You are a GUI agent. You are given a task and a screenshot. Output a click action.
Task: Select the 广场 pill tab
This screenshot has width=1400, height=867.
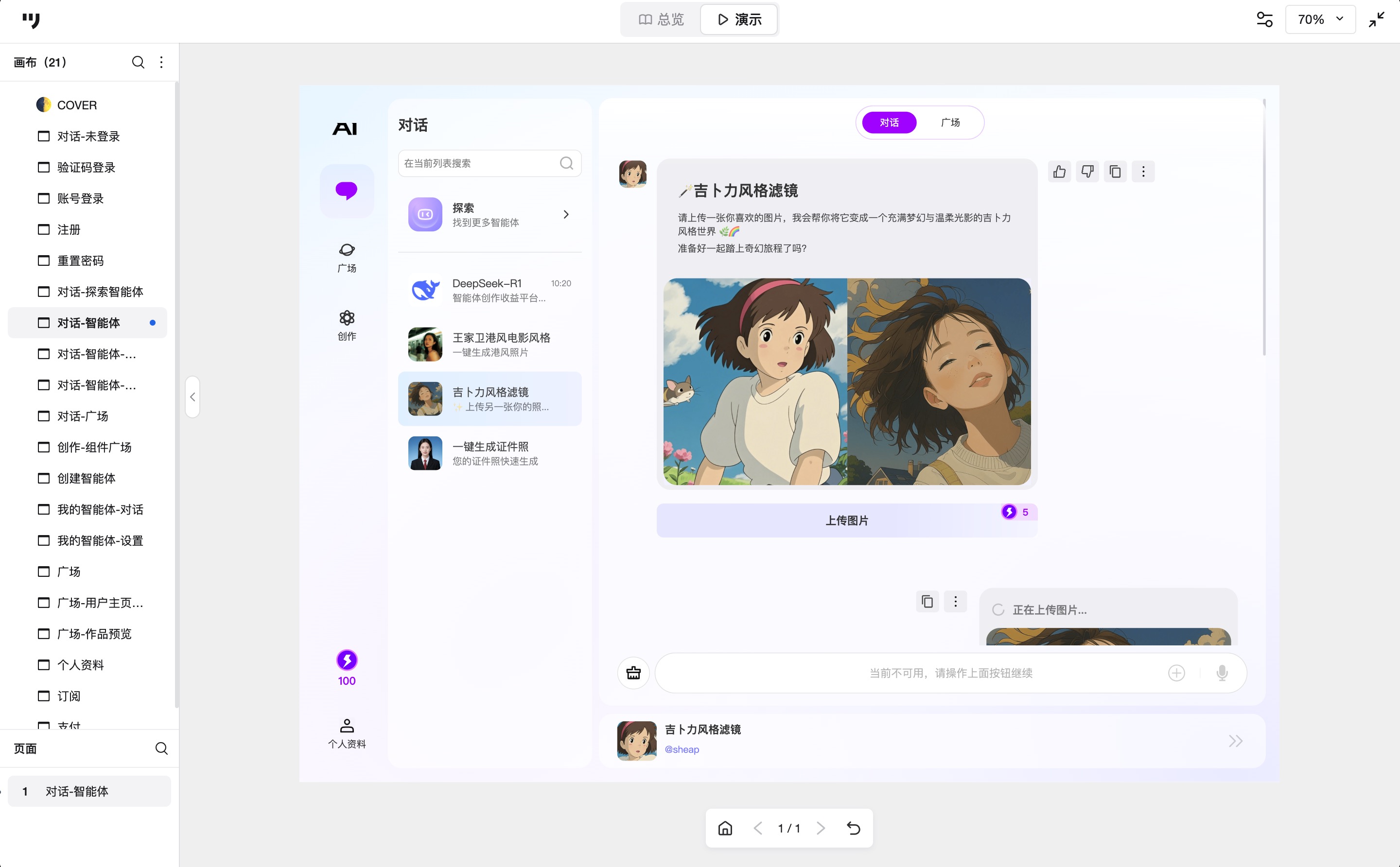(x=950, y=122)
